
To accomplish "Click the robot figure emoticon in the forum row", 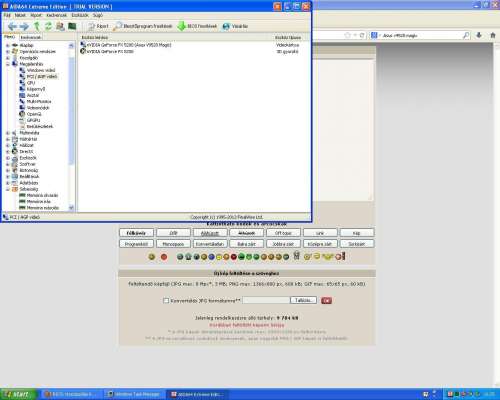I will (x=296, y=256).
